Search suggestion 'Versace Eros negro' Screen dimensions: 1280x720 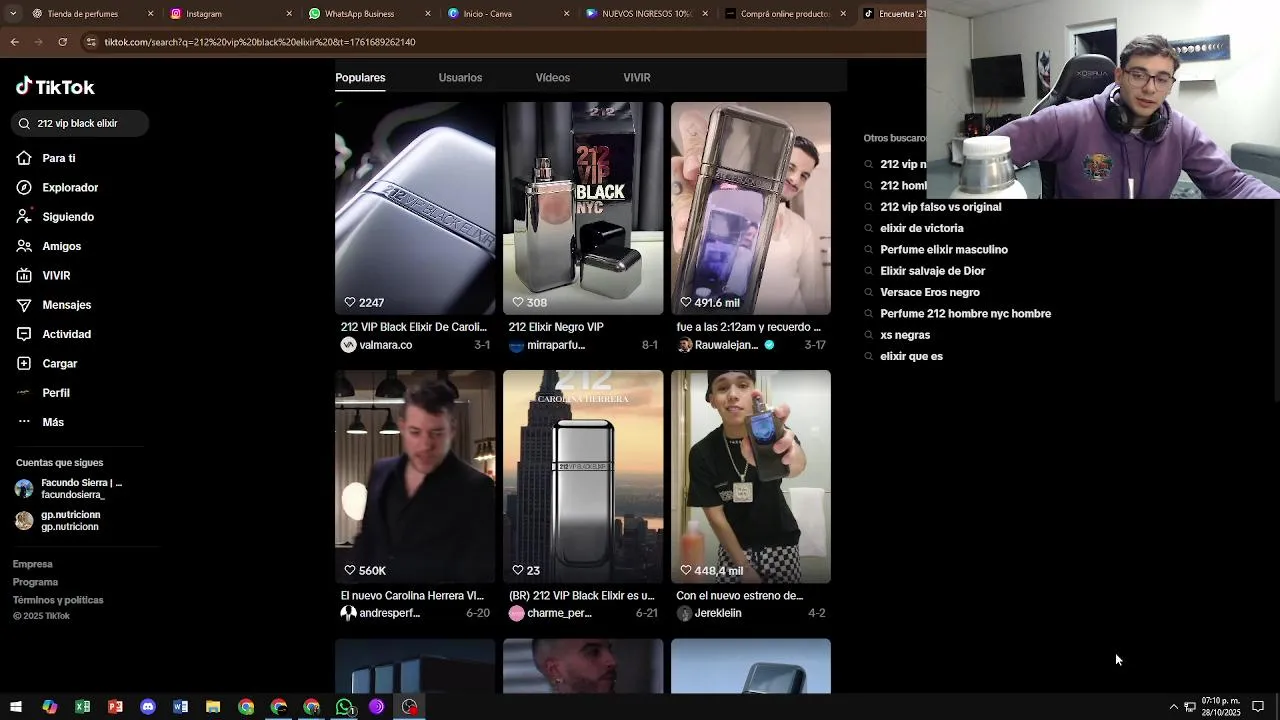pos(930,292)
